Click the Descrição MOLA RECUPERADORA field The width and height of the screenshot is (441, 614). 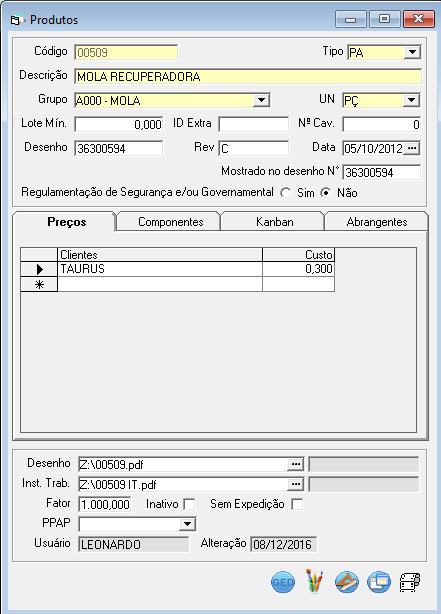(248, 76)
